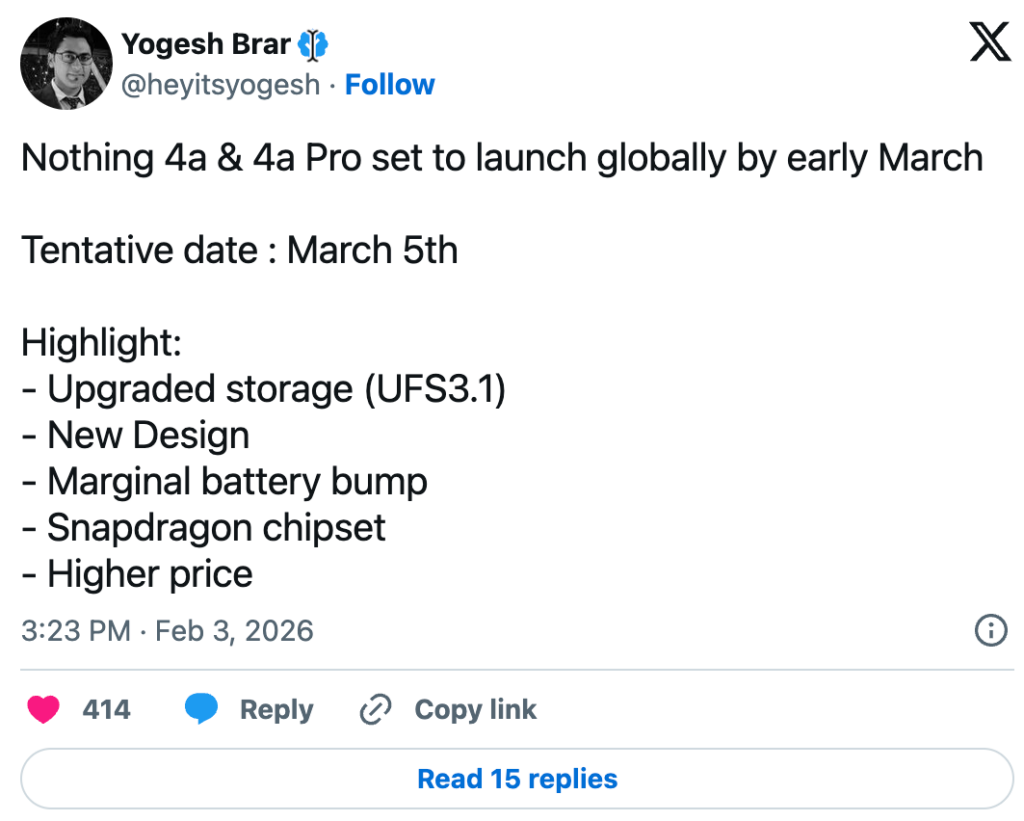Open the @heyitsyogesh handle link
This screenshot has width=1024, height=821.
(220, 85)
